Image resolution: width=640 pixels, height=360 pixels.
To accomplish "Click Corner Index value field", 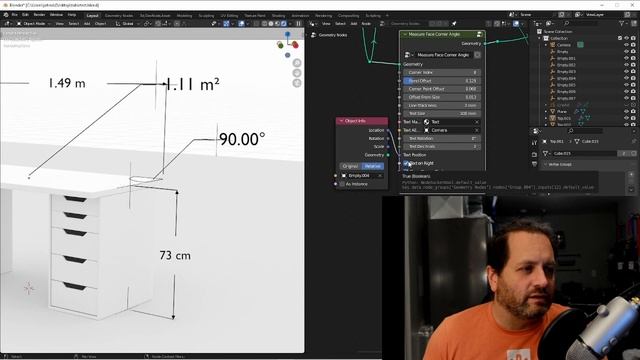I will click(442, 72).
